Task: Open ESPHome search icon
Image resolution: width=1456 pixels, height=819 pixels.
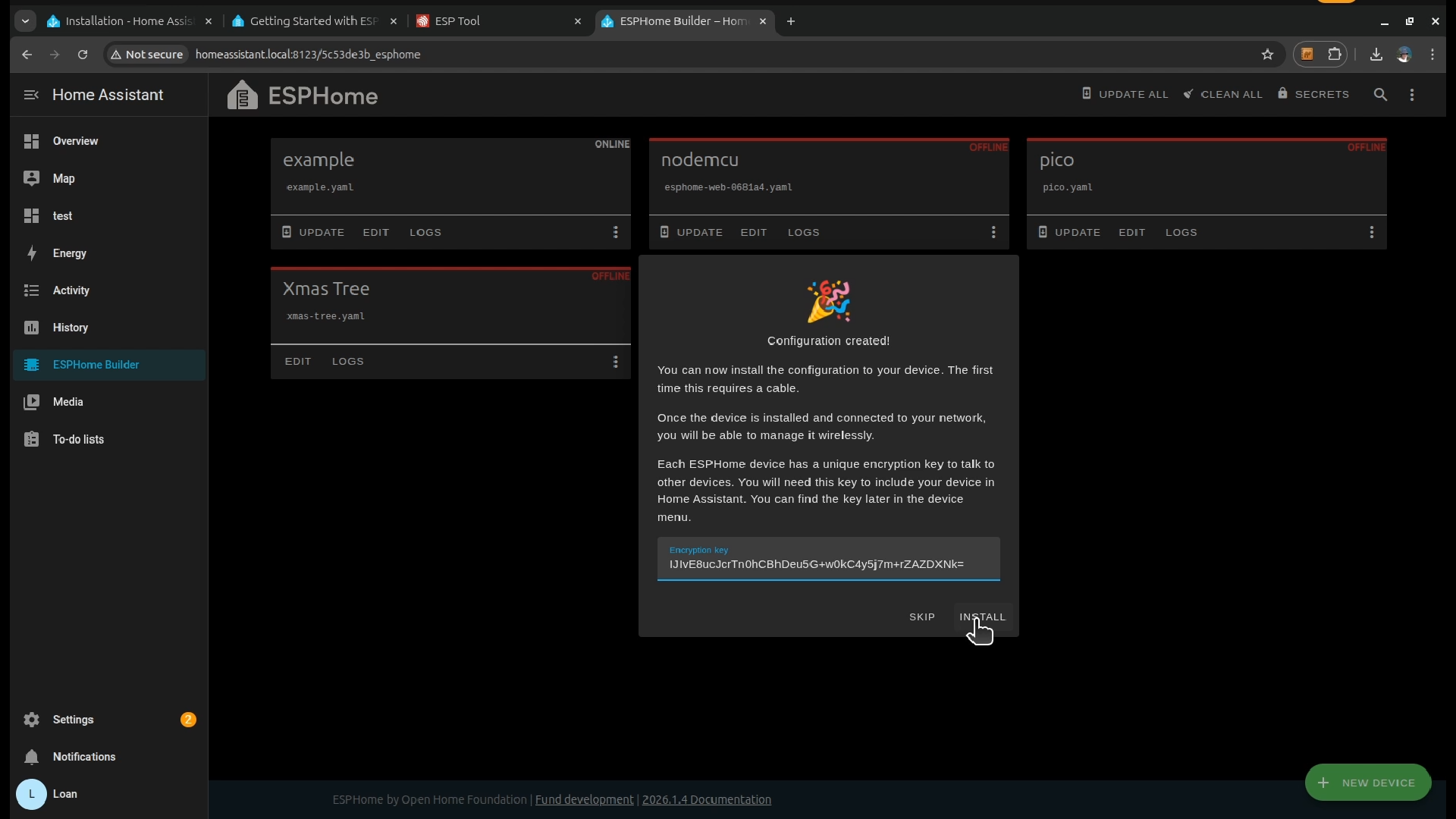Action: pyautogui.click(x=1380, y=95)
